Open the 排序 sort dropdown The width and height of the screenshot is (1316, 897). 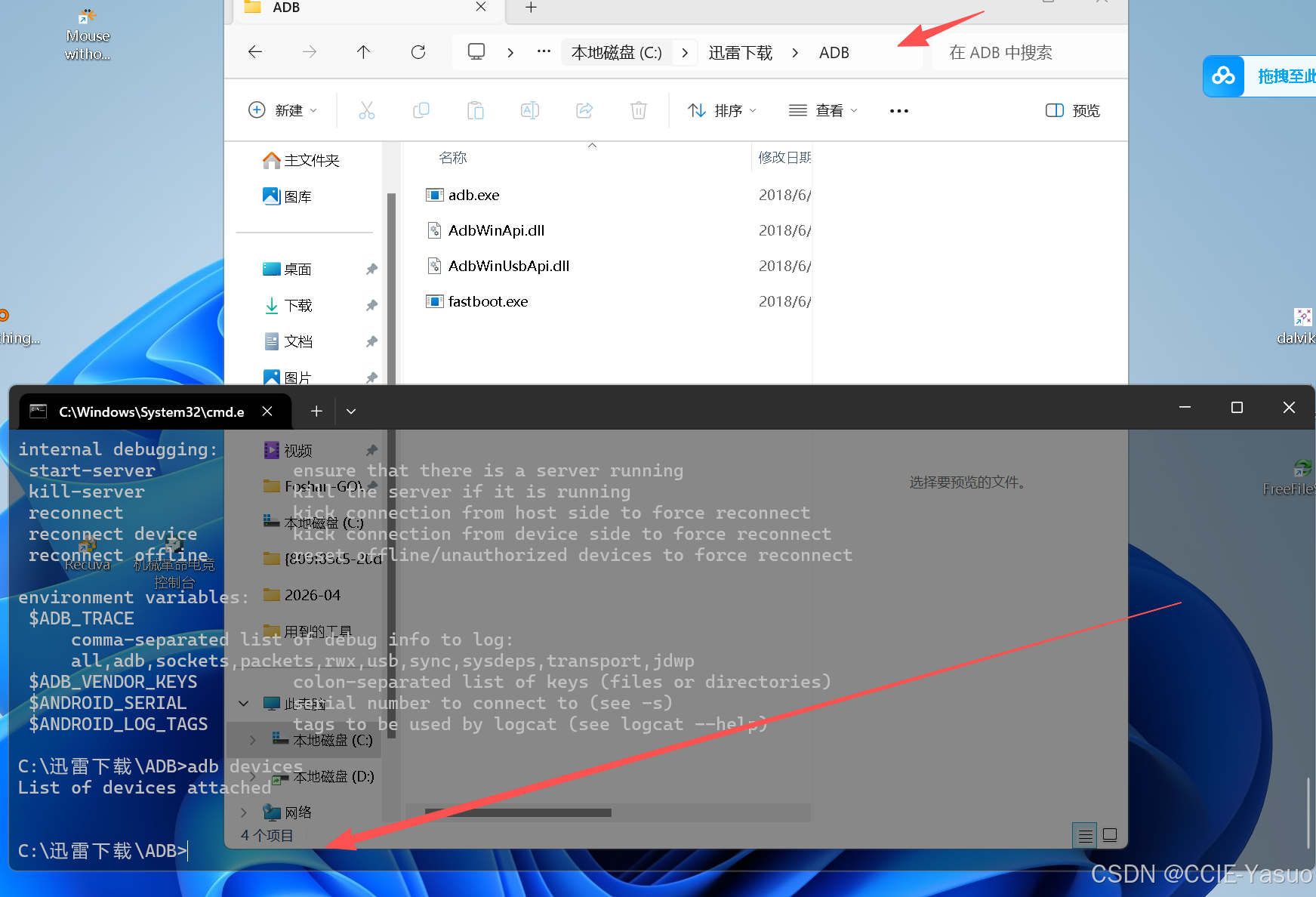[722, 110]
